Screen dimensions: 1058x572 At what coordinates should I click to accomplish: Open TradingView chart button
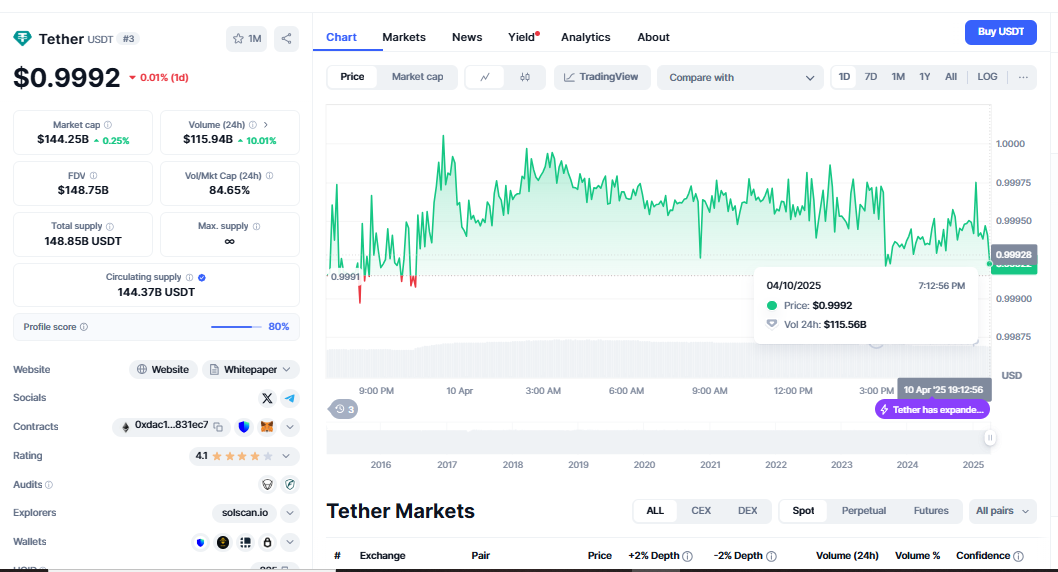coord(601,77)
